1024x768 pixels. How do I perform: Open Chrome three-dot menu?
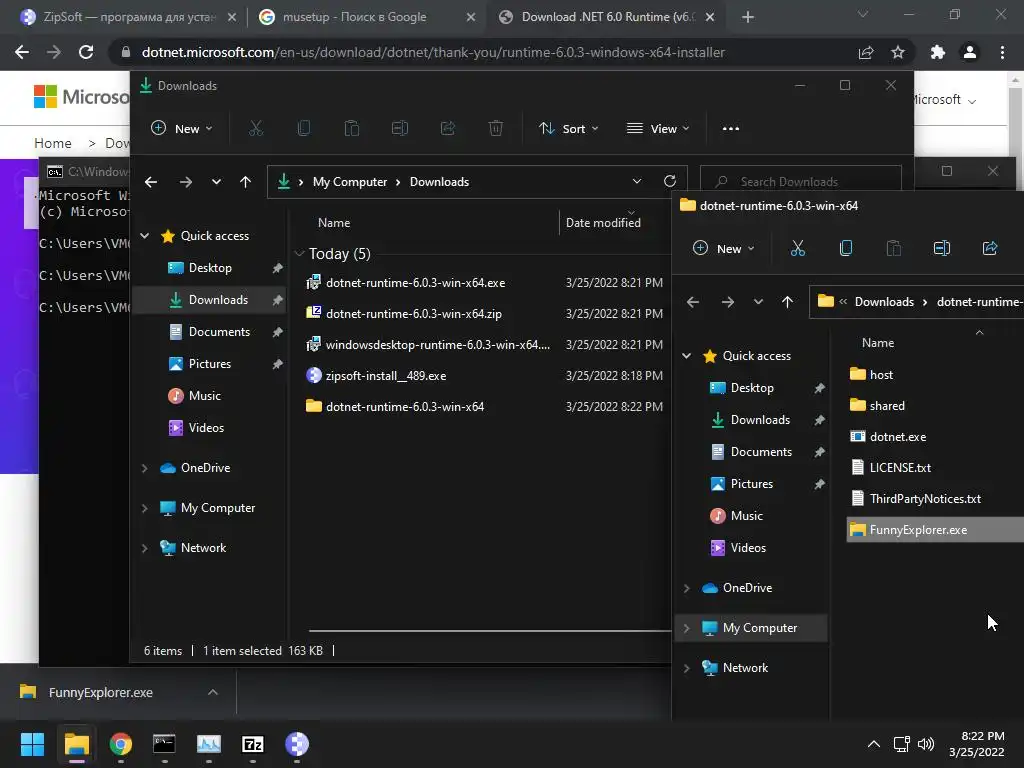pyautogui.click(x=1002, y=52)
